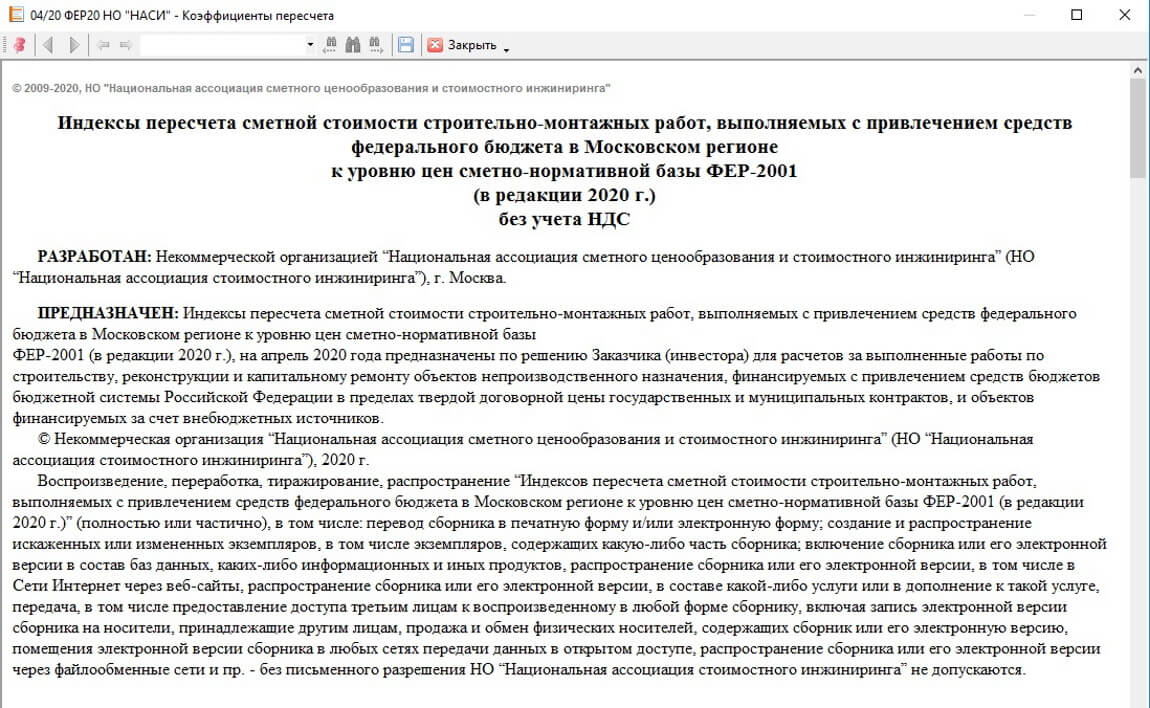Click heading 'федерального бюджета в Московском регионе'

pyautogui.click(x=564, y=147)
